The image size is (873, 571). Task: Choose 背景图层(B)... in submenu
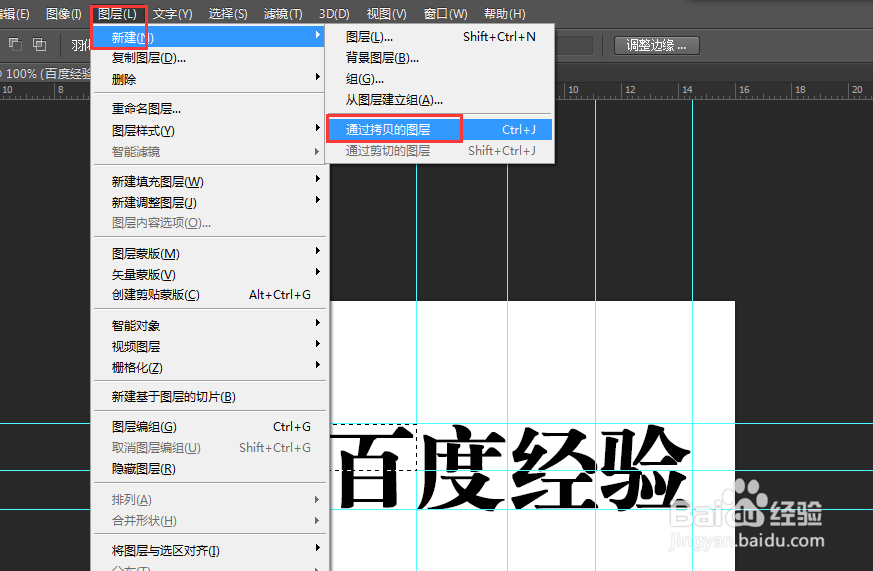click(440, 58)
